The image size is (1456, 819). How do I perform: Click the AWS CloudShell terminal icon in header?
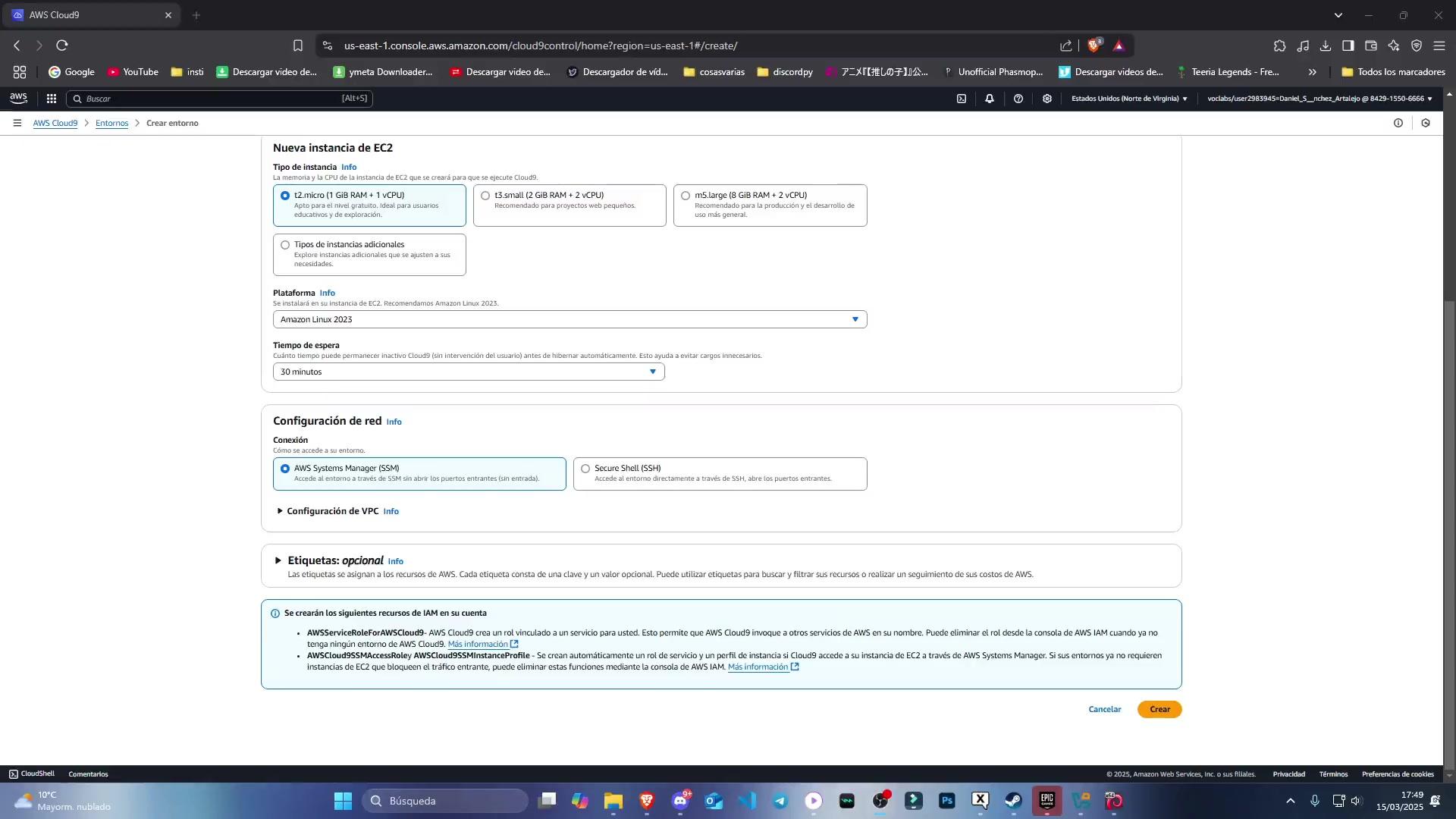point(962,99)
